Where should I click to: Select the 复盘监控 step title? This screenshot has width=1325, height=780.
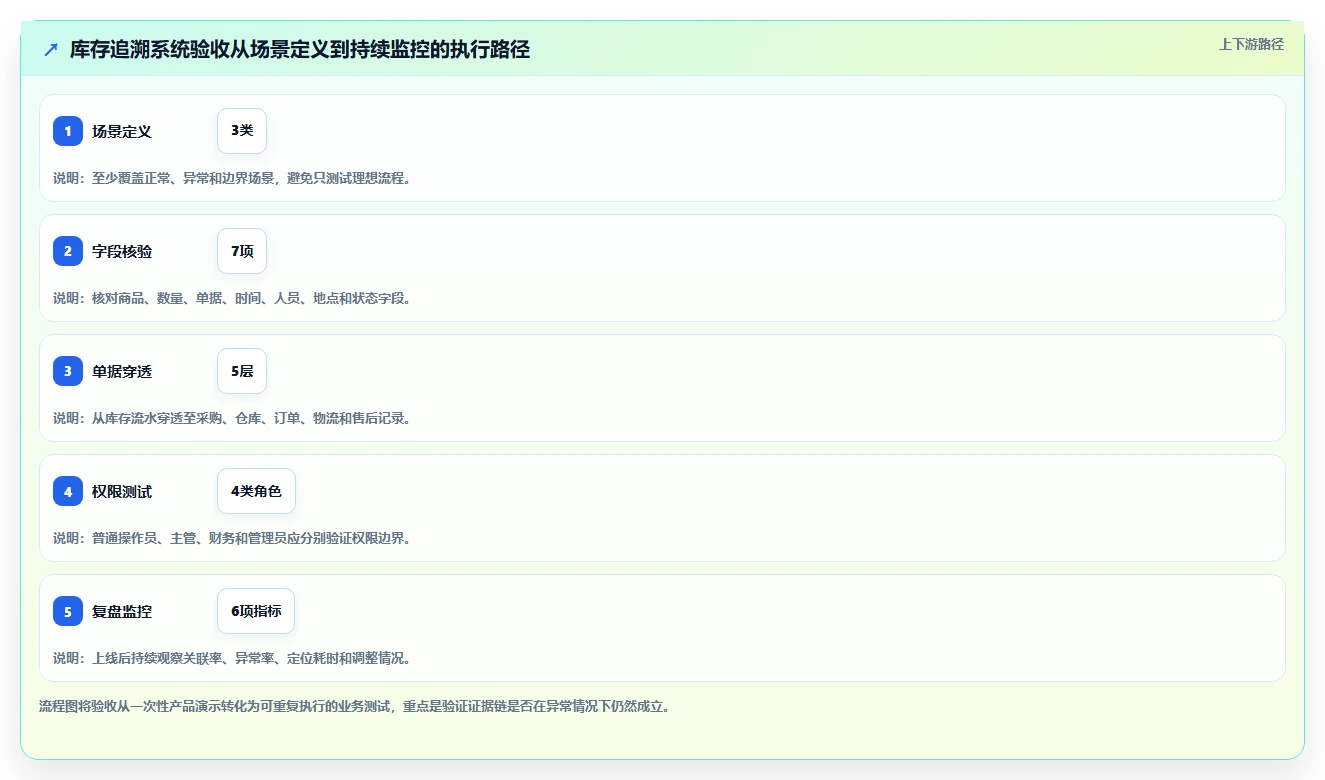click(x=122, y=611)
